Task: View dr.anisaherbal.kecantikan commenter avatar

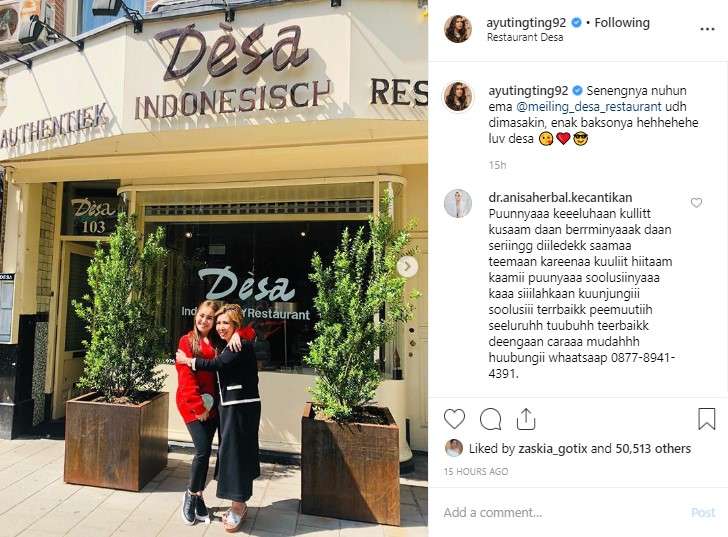Action: tap(458, 203)
